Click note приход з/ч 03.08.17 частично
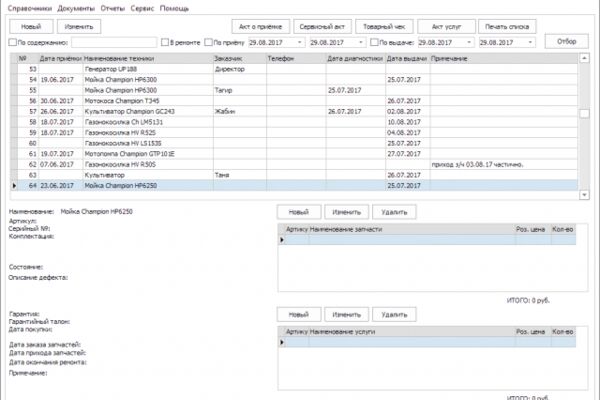This screenshot has width=600, height=400. point(477,165)
